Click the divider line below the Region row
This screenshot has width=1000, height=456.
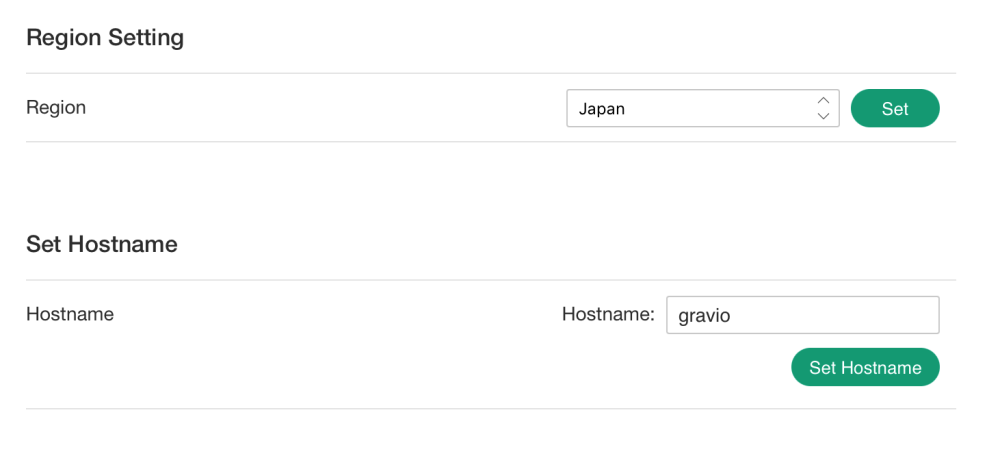490,142
